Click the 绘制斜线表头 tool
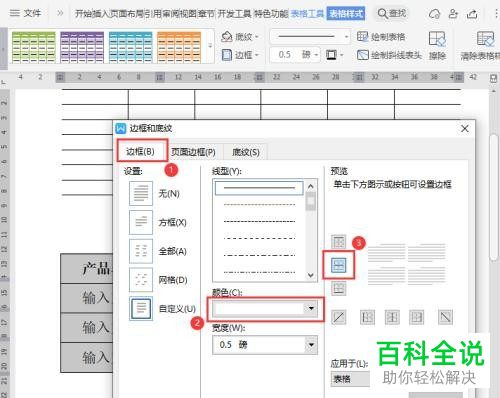Viewport: 500px width, 398px height. tap(389, 55)
